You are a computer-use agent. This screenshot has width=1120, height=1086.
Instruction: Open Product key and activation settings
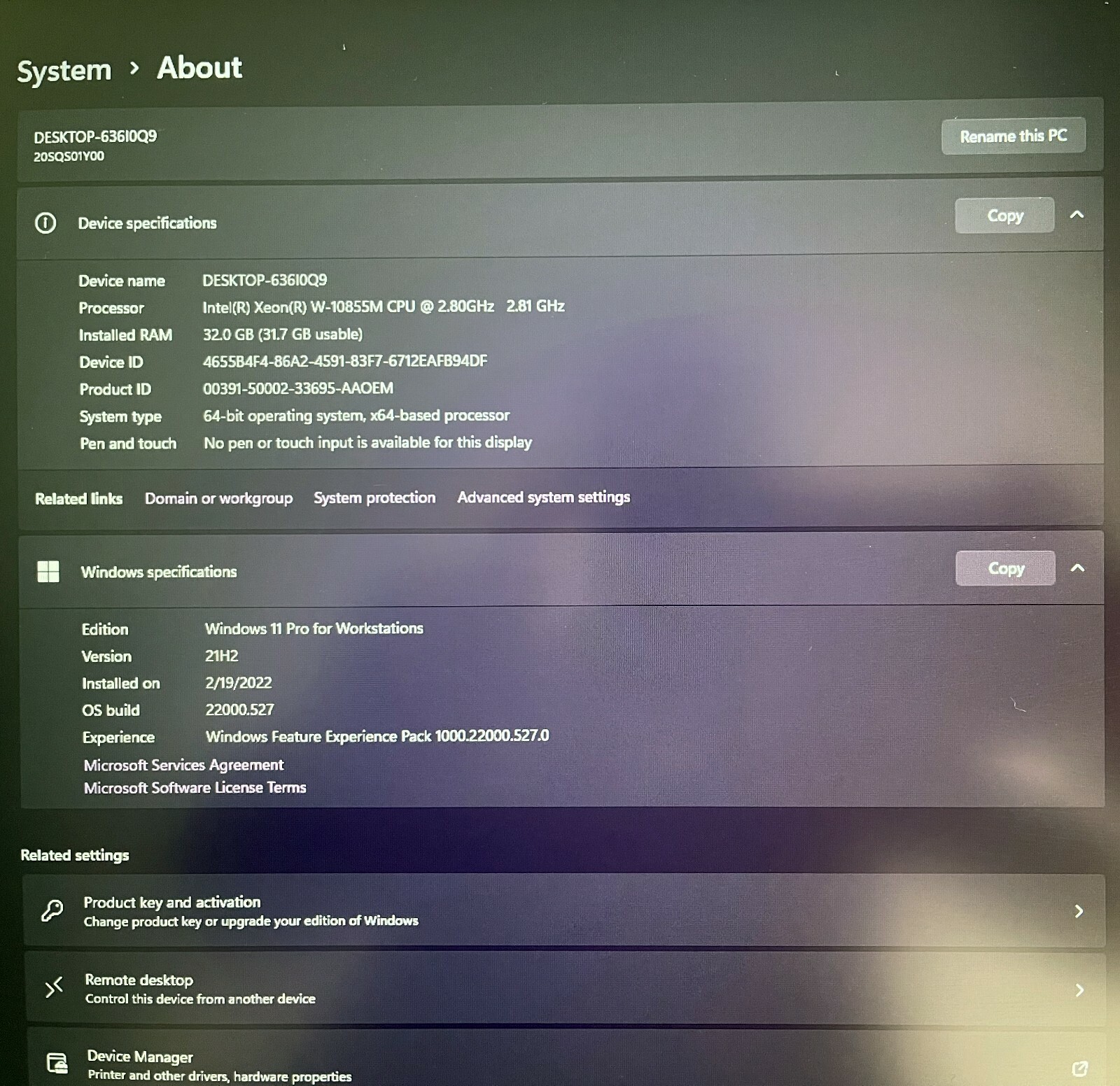[x=564, y=910]
